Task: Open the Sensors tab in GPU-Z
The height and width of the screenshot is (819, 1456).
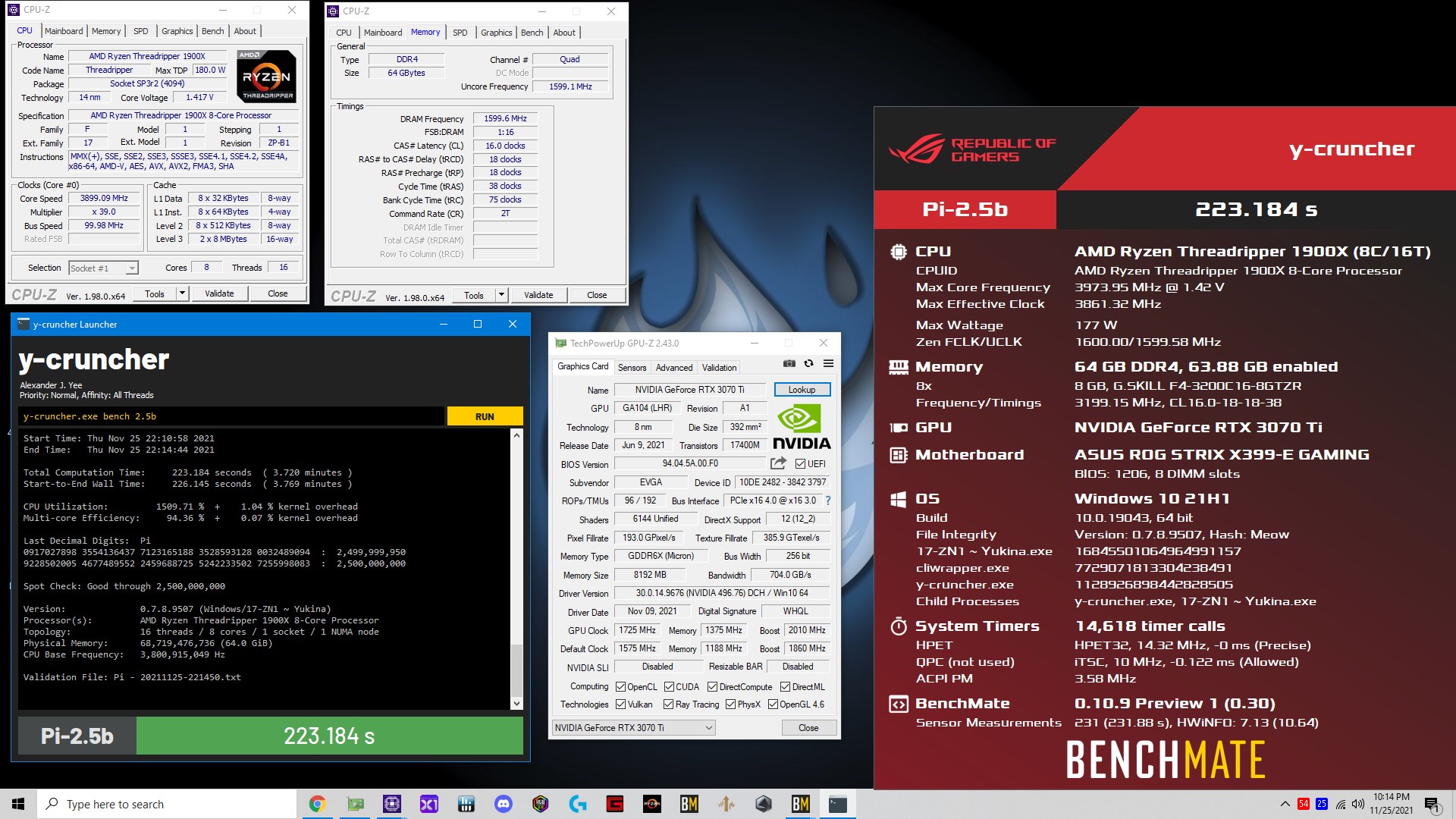Action: click(632, 368)
